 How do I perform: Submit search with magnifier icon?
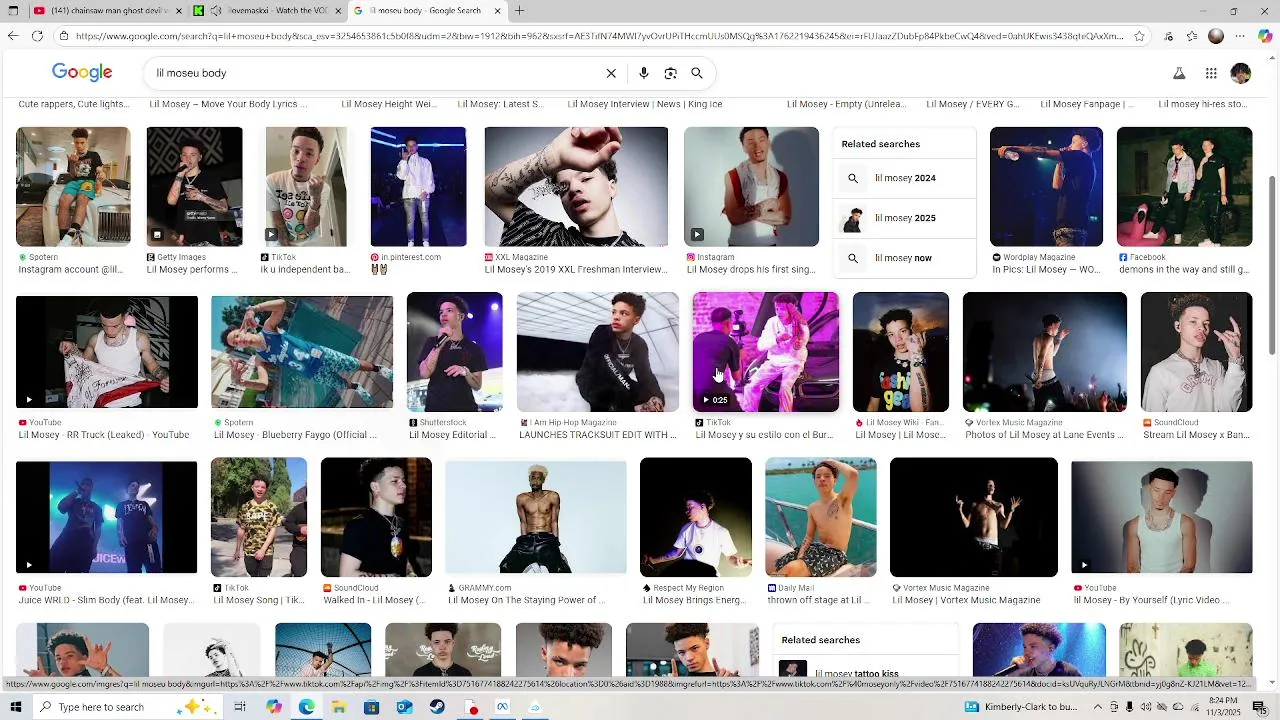[x=697, y=73]
